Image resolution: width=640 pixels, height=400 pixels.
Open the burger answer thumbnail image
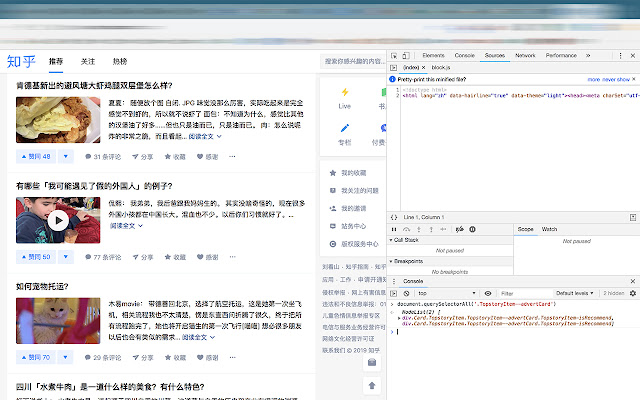pyautogui.click(x=58, y=120)
